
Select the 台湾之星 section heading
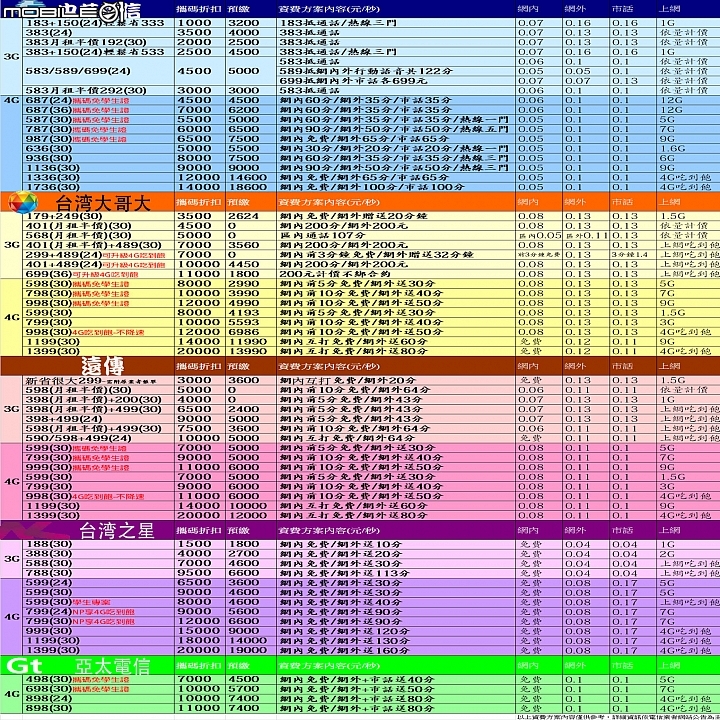(117, 531)
